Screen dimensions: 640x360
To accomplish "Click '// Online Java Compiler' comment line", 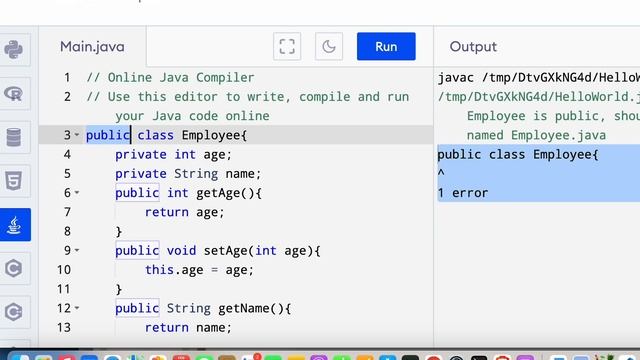I will 170,78.
